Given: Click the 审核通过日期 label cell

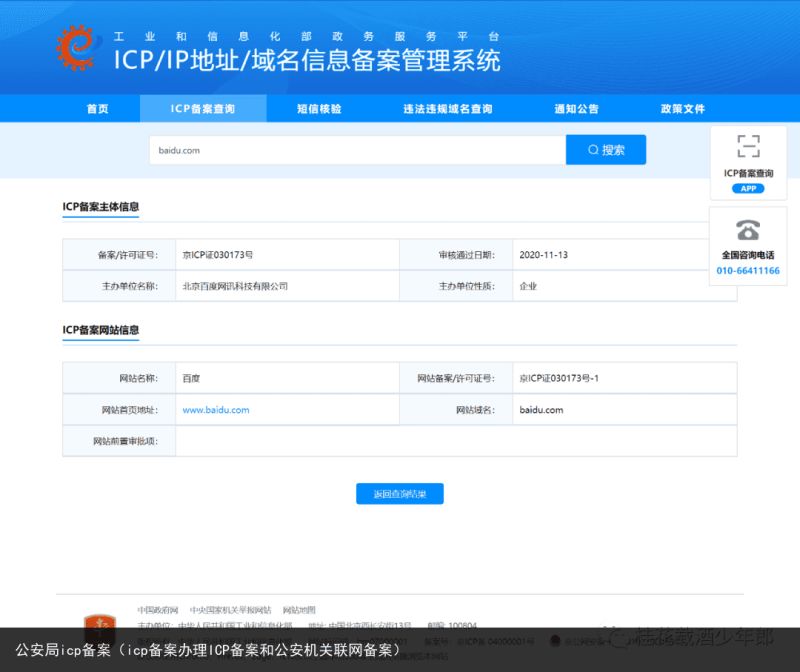Looking at the screenshot, I should click(x=456, y=255).
